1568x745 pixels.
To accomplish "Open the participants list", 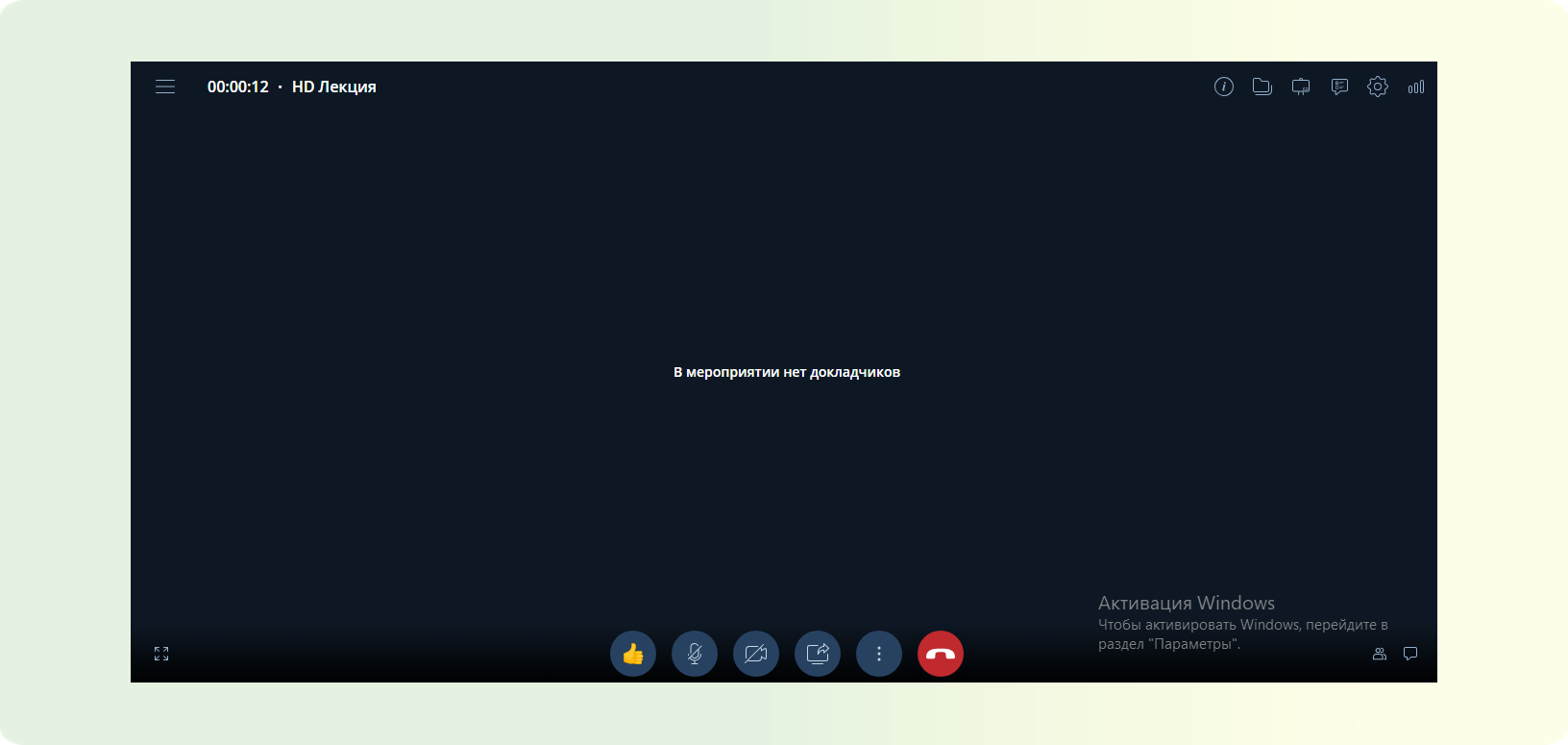I will 1380,654.
